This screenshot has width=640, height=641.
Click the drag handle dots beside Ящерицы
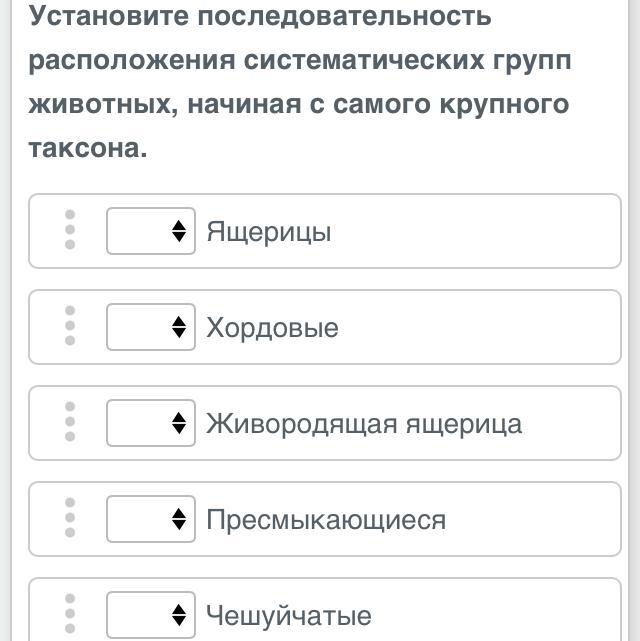(70, 229)
